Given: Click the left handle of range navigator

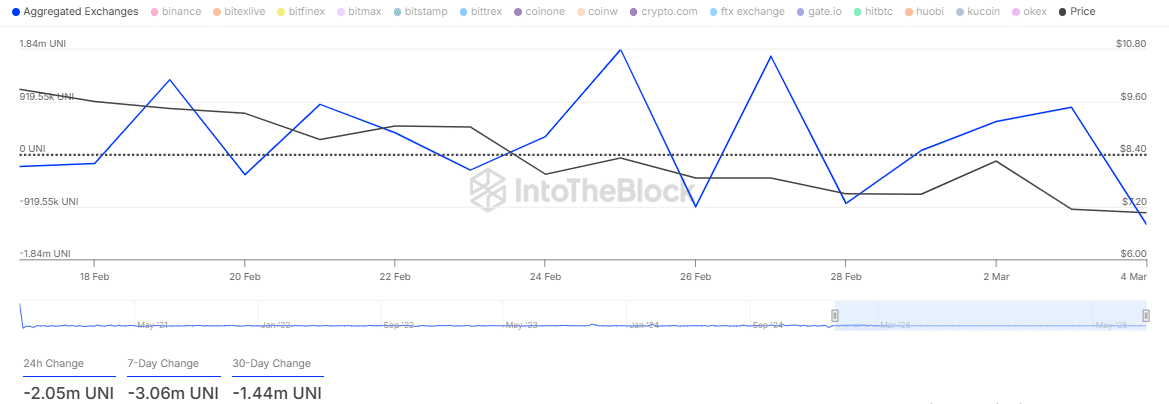Looking at the screenshot, I should pyautogui.click(x=835, y=316).
